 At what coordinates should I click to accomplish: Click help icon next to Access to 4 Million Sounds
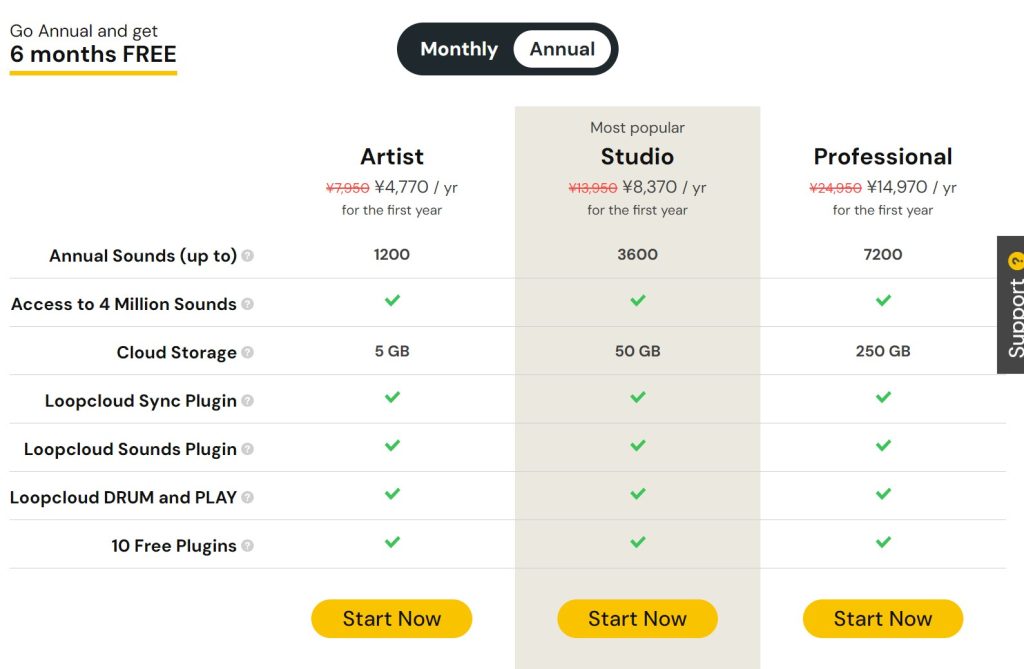click(x=248, y=304)
